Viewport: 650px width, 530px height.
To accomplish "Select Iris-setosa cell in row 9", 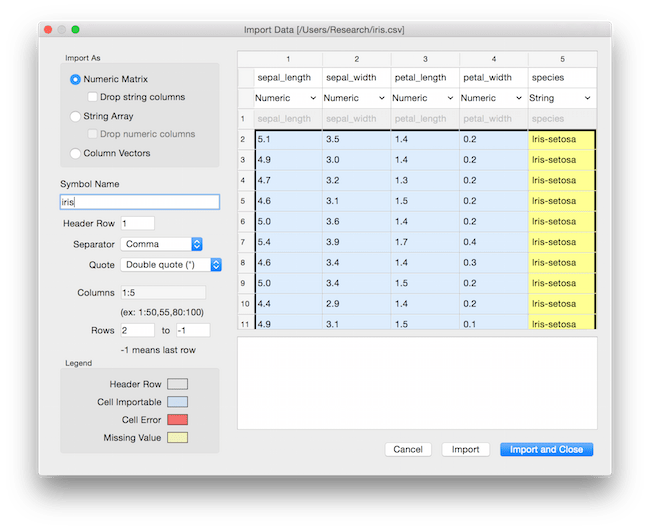I will click(x=562, y=283).
